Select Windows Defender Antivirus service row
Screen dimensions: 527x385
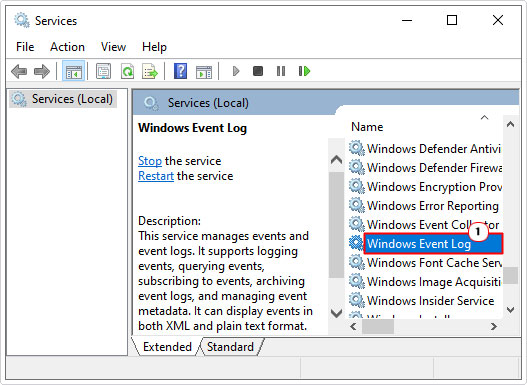[424, 148]
